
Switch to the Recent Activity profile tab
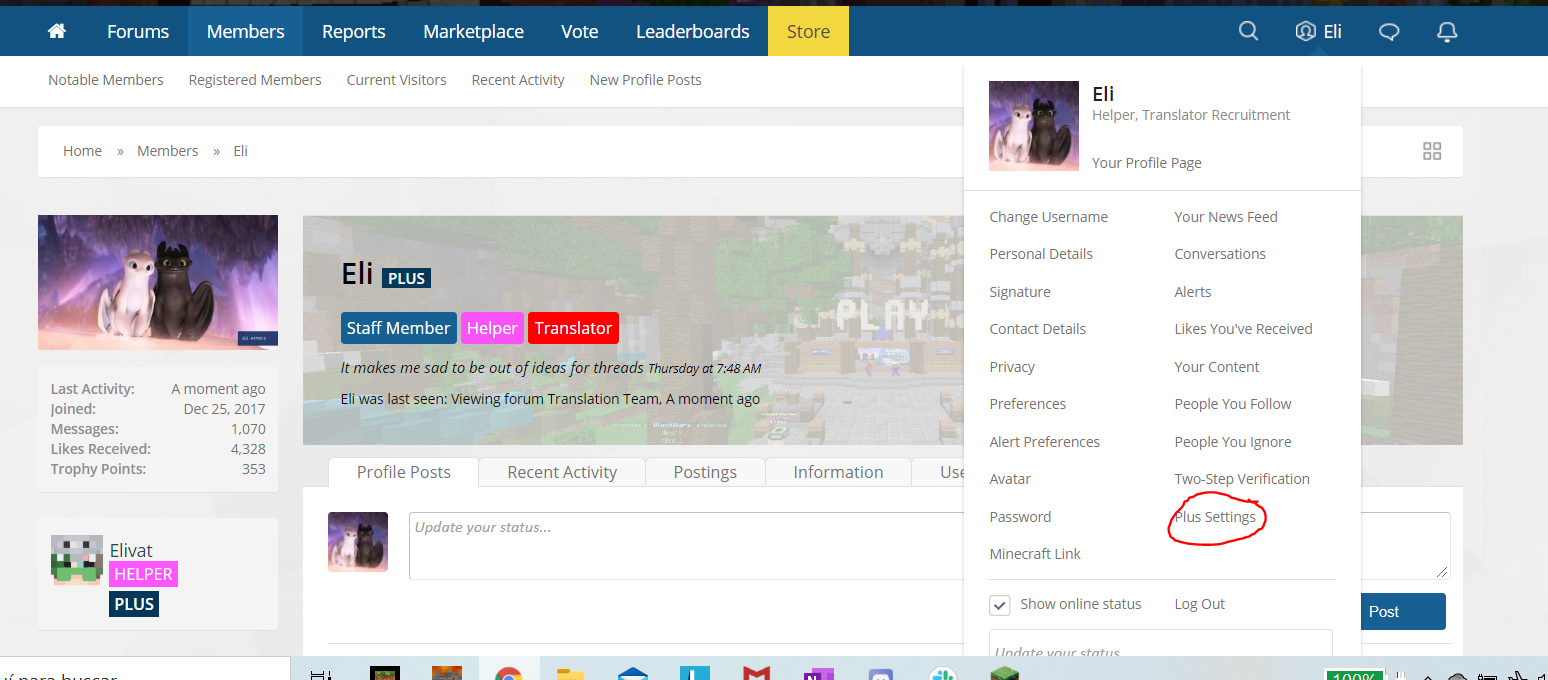click(x=562, y=472)
